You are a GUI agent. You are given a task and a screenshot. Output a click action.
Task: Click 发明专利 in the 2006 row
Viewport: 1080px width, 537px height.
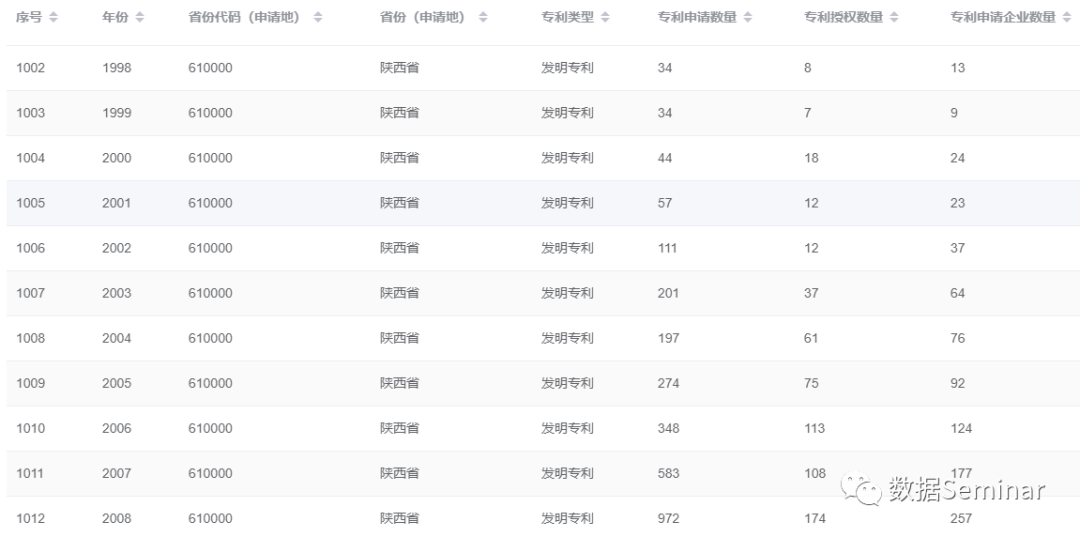[567, 428]
